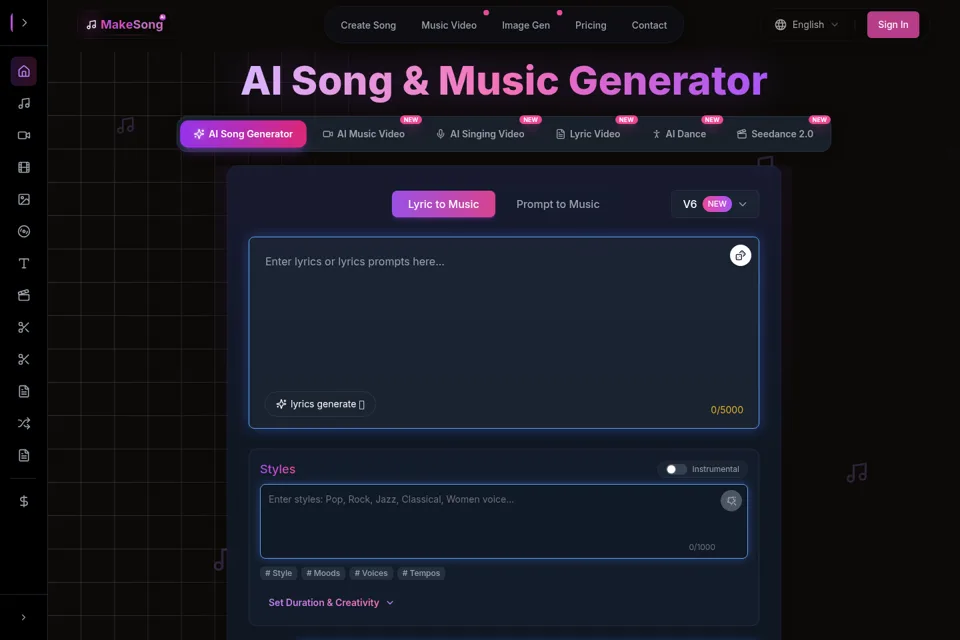Open Image Gen in the top navigation
The height and width of the screenshot is (640, 960).
tap(526, 25)
